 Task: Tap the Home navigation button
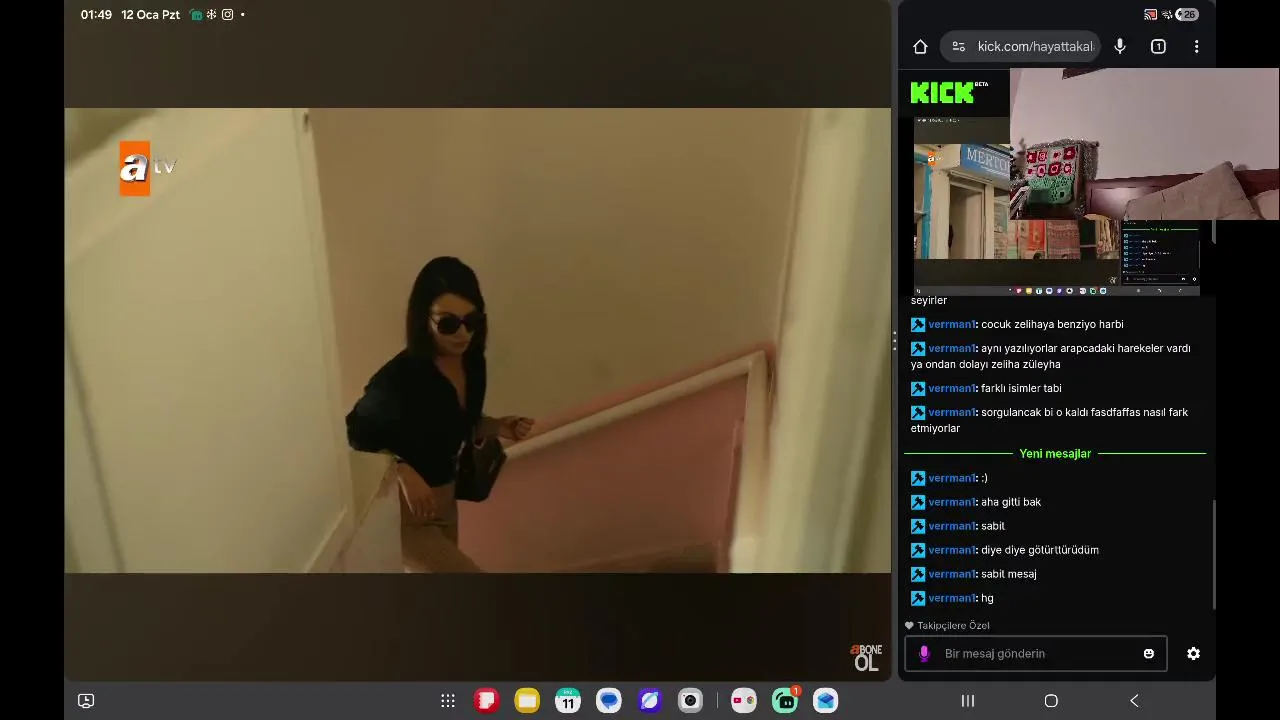1051,701
